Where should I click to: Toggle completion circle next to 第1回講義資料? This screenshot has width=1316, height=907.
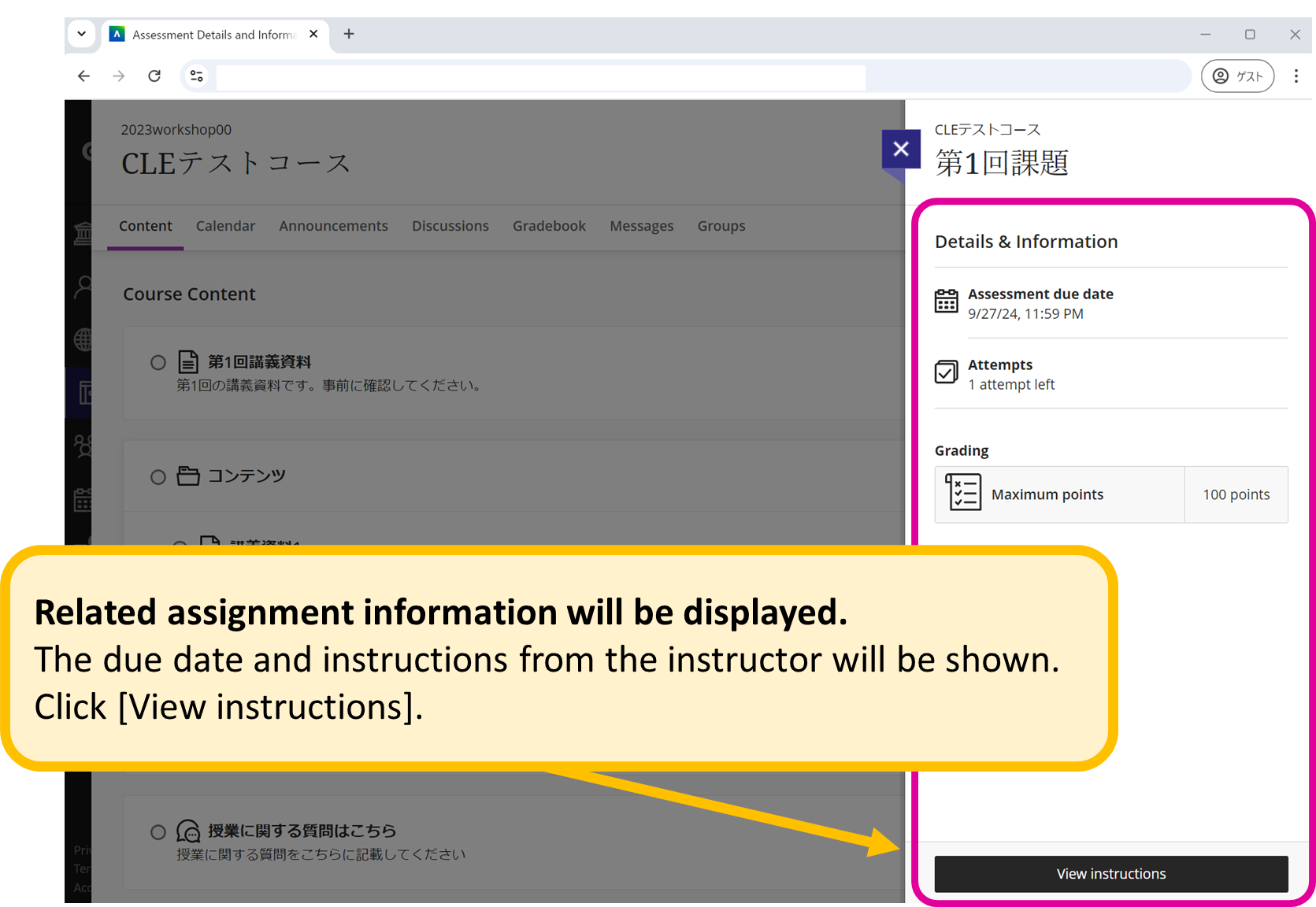(158, 362)
